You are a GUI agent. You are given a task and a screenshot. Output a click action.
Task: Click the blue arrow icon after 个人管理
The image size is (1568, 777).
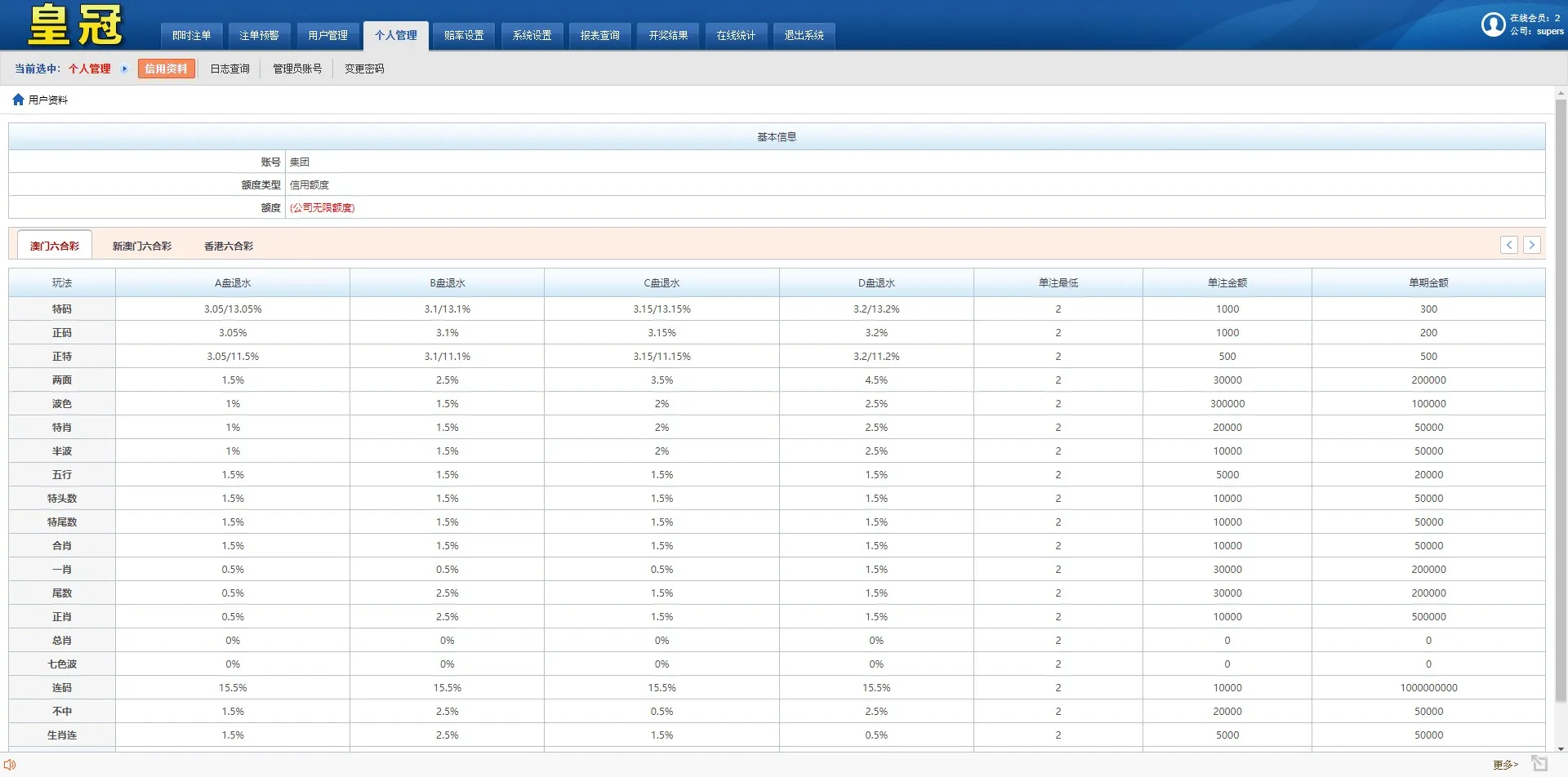pos(124,69)
